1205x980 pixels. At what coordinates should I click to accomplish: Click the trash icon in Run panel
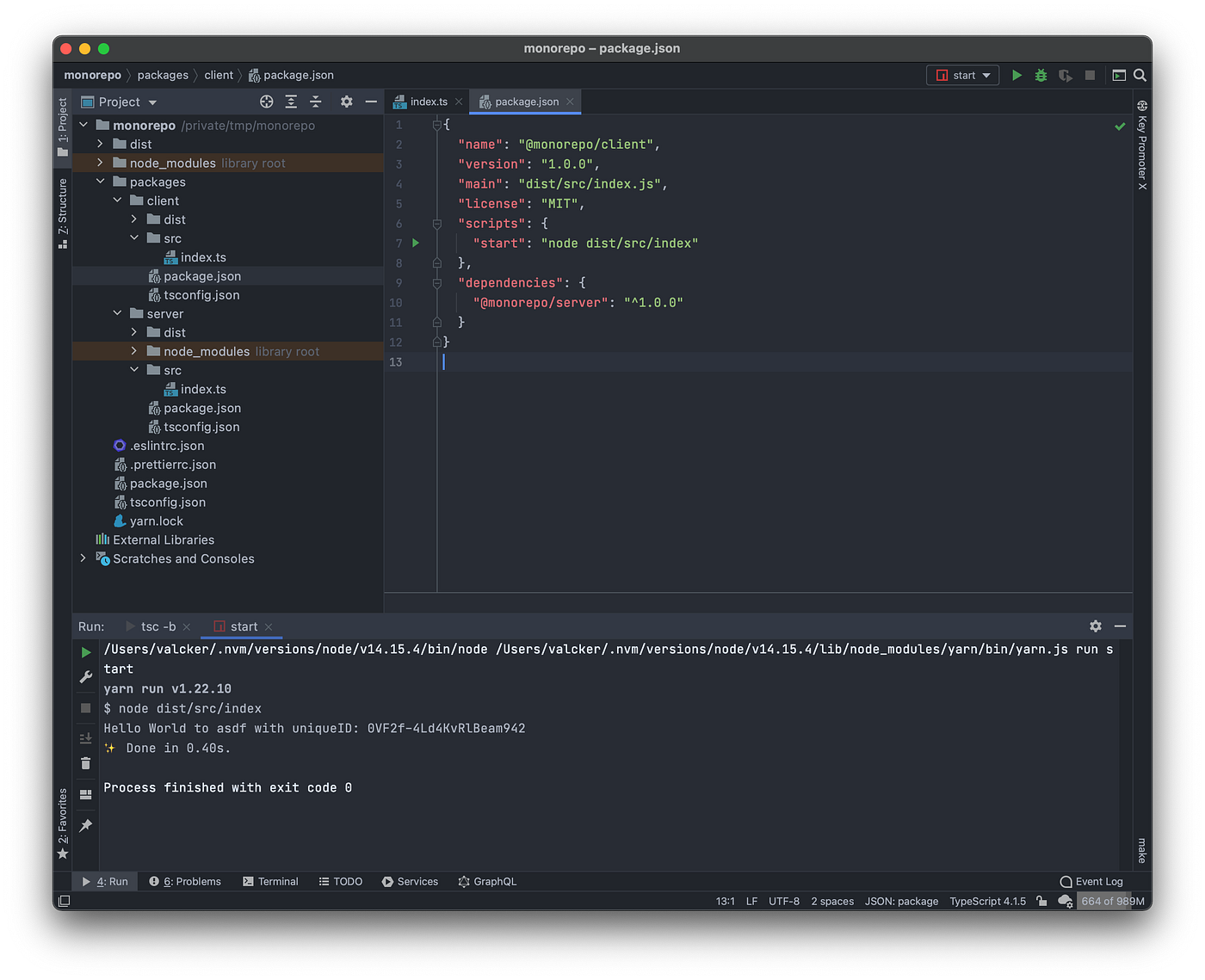(85, 763)
